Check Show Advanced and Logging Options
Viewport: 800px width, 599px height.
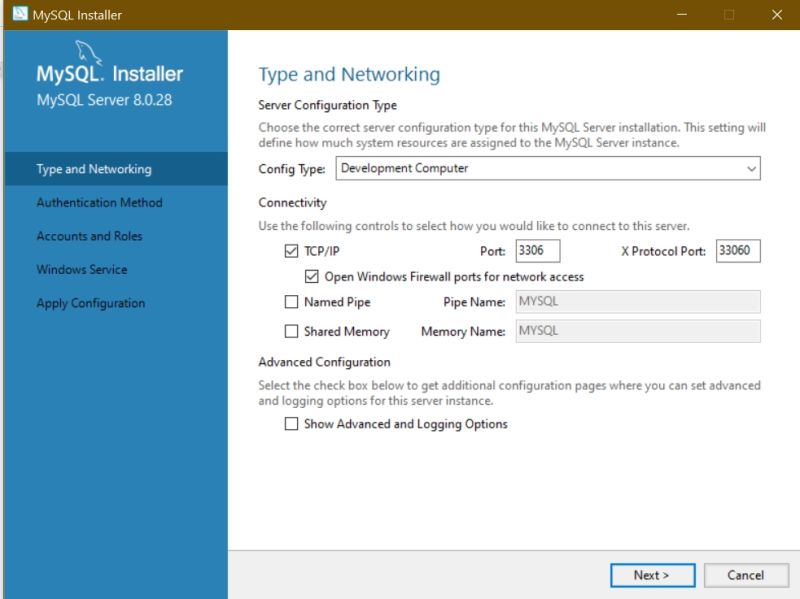(x=291, y=424)
